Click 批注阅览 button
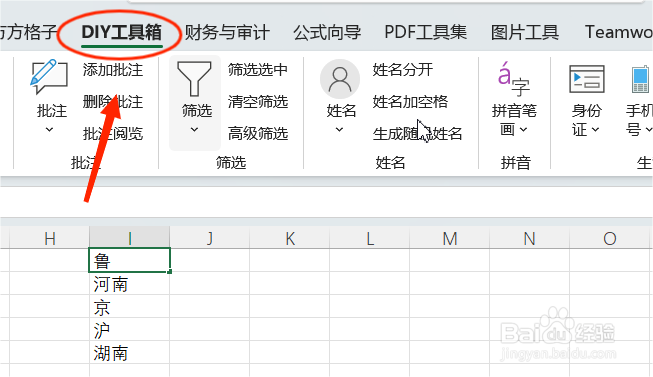 click(x=113, y=134)
